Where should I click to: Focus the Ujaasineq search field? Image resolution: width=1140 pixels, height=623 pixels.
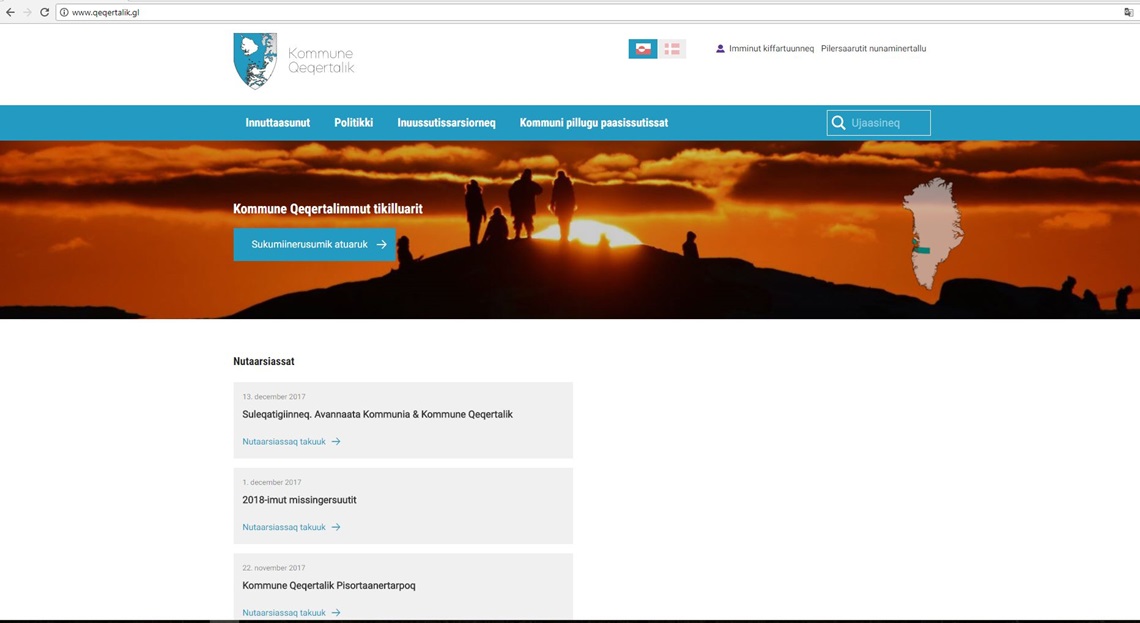click(888, 123)
